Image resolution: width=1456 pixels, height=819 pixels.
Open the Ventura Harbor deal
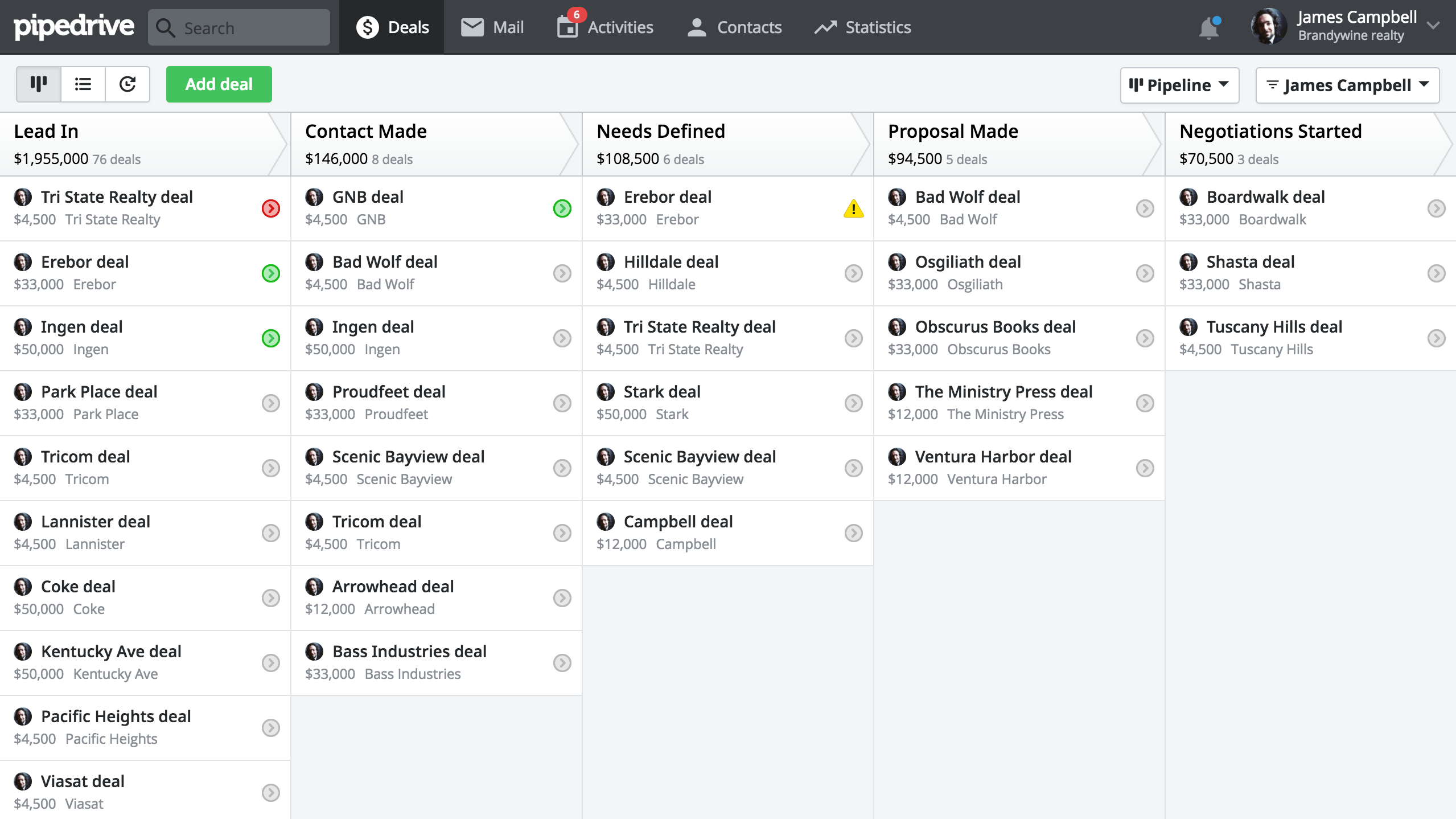pyautogui.click(x=993, y=457)
